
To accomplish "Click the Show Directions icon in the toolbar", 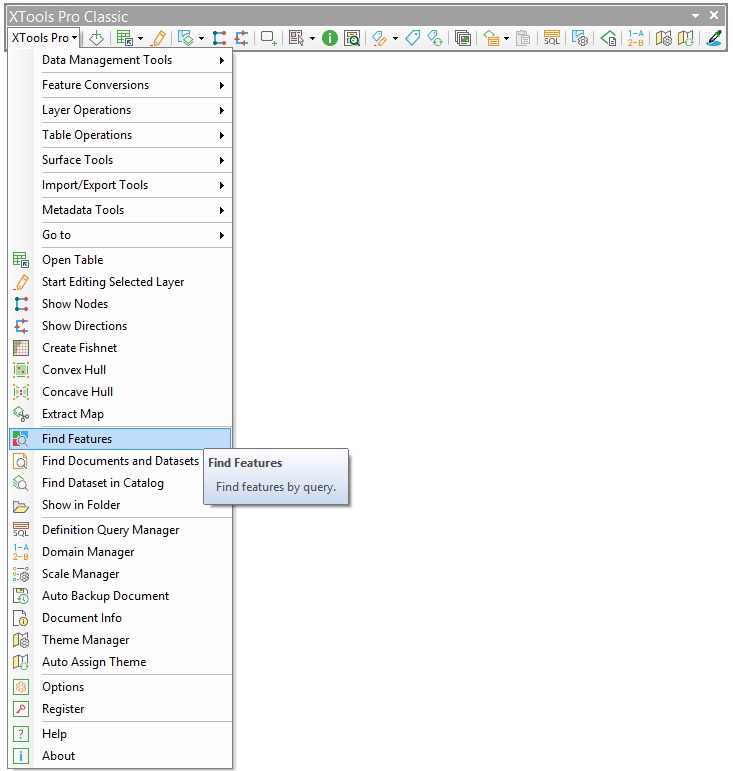I will pos(241,38).
